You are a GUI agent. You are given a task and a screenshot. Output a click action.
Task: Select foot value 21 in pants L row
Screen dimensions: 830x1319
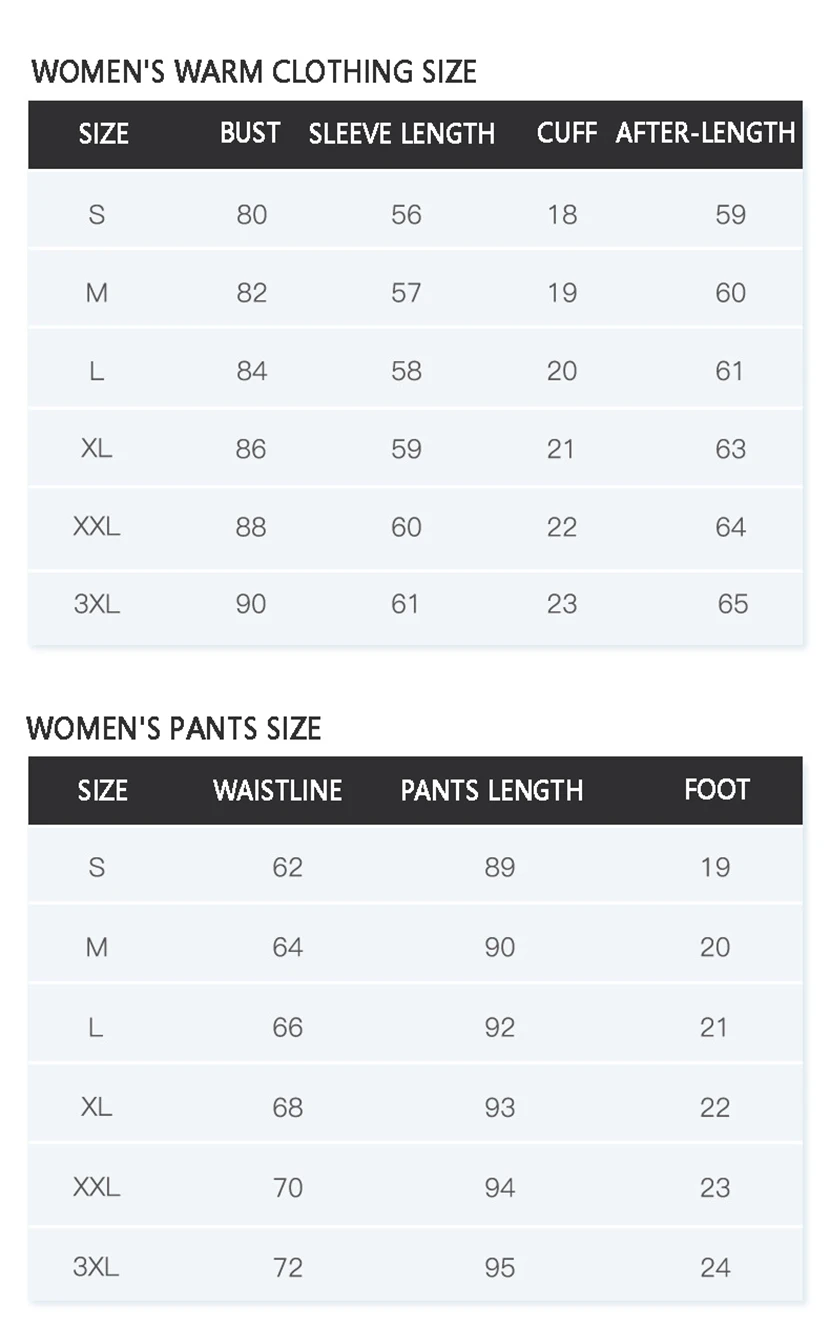714,1027
